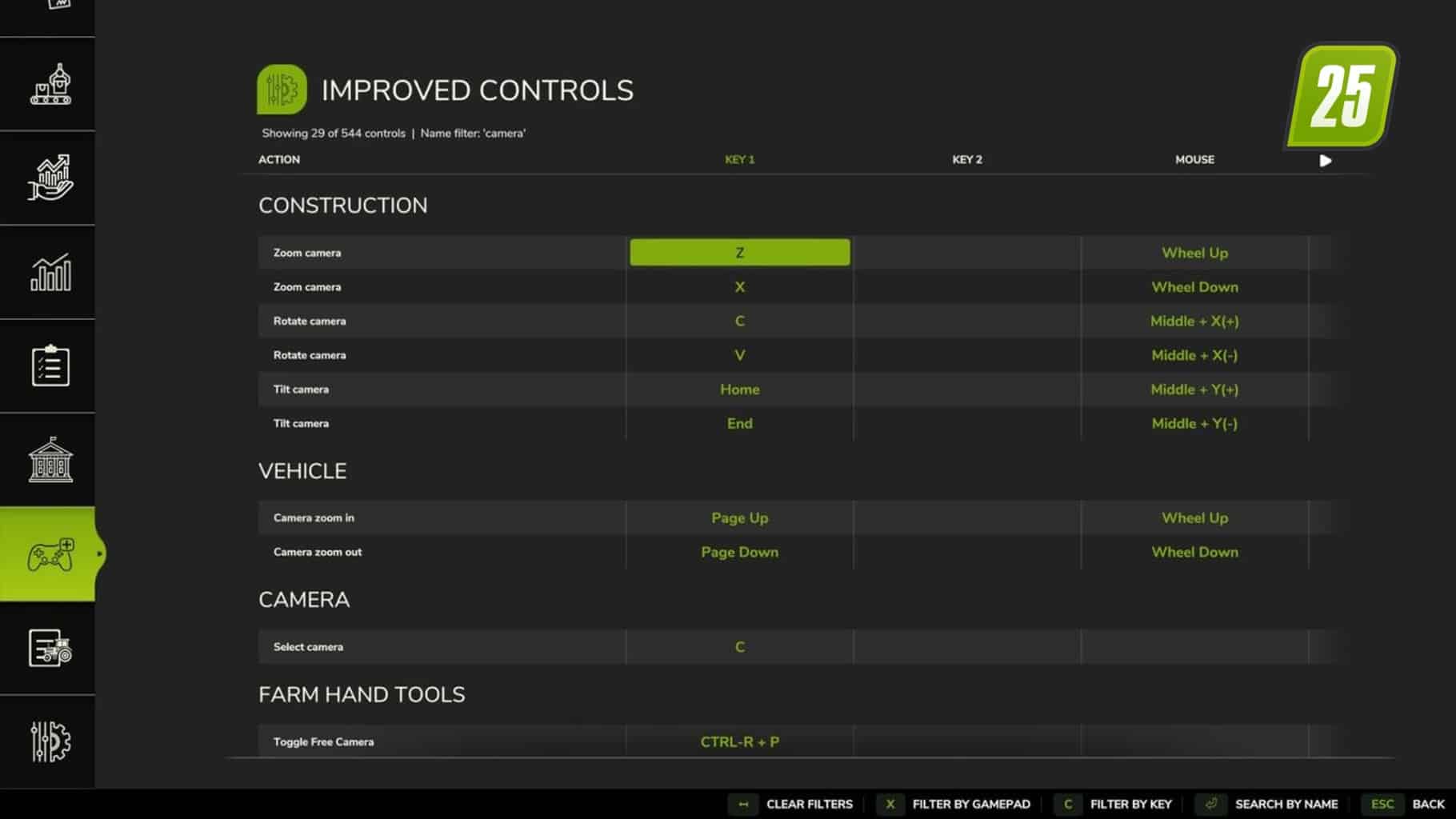Open the settings sliders gear icon
The height and width of the screenshot is (819, 1456).
click(x=50, y=741)
